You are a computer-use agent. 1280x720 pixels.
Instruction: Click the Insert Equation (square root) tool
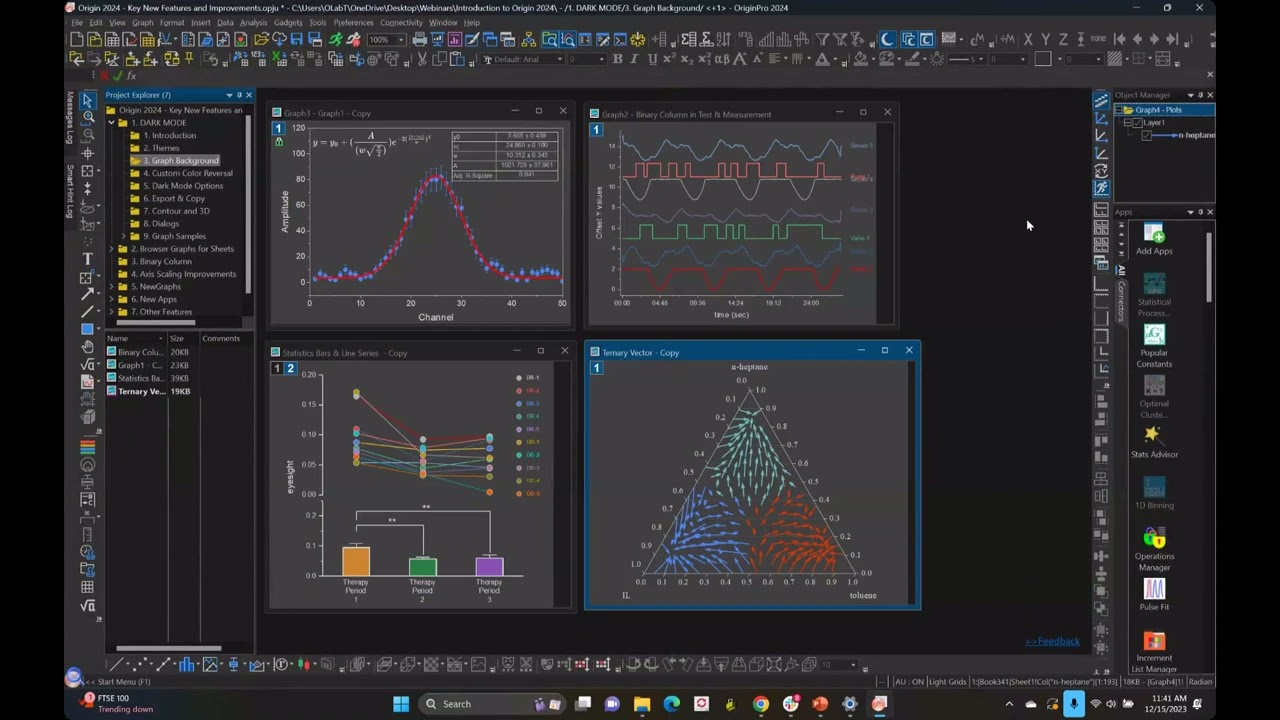(88, 365)
